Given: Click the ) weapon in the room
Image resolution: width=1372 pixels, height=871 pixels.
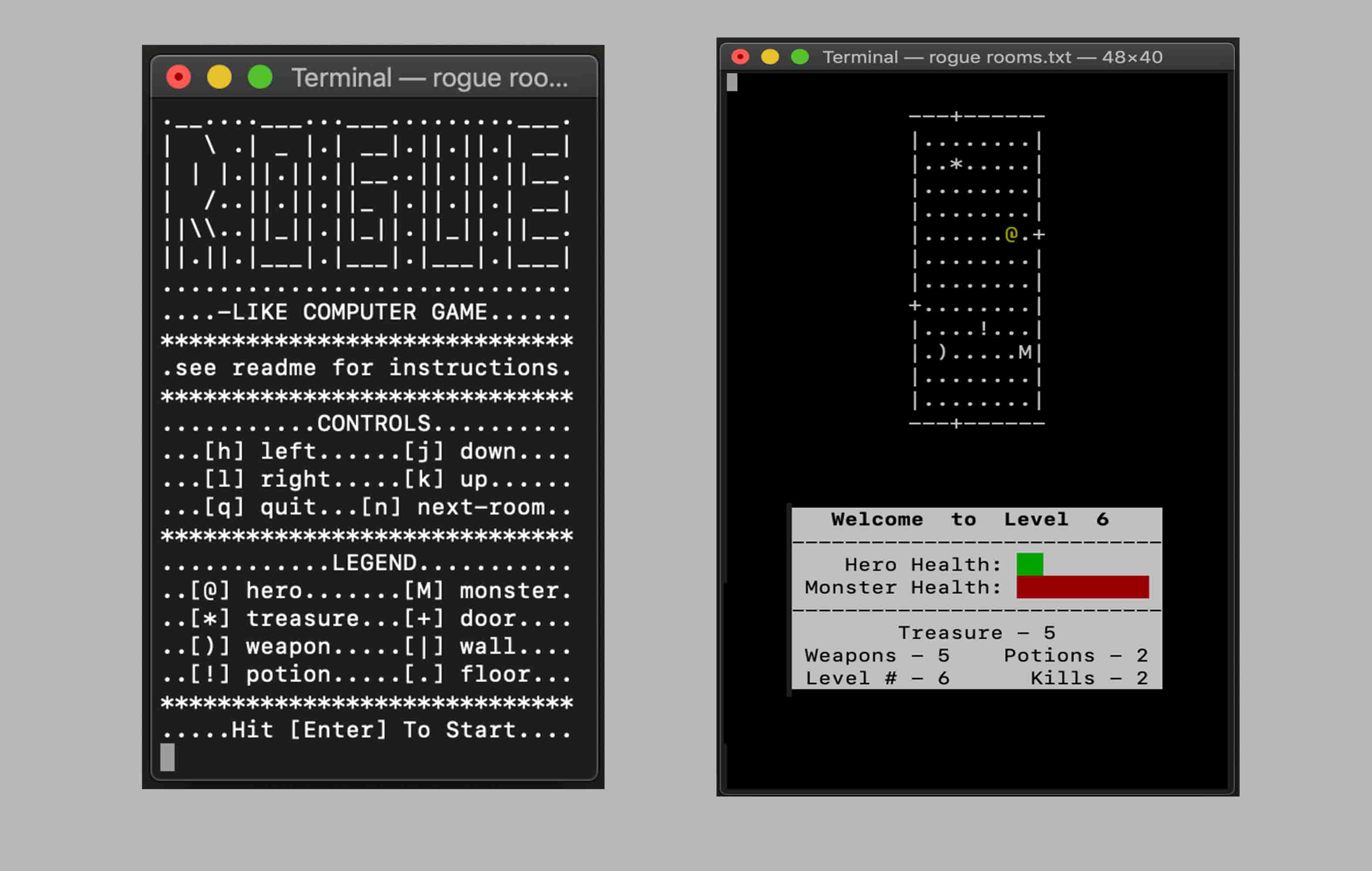Looking at the screenshot, I should (x=943, y=353).
